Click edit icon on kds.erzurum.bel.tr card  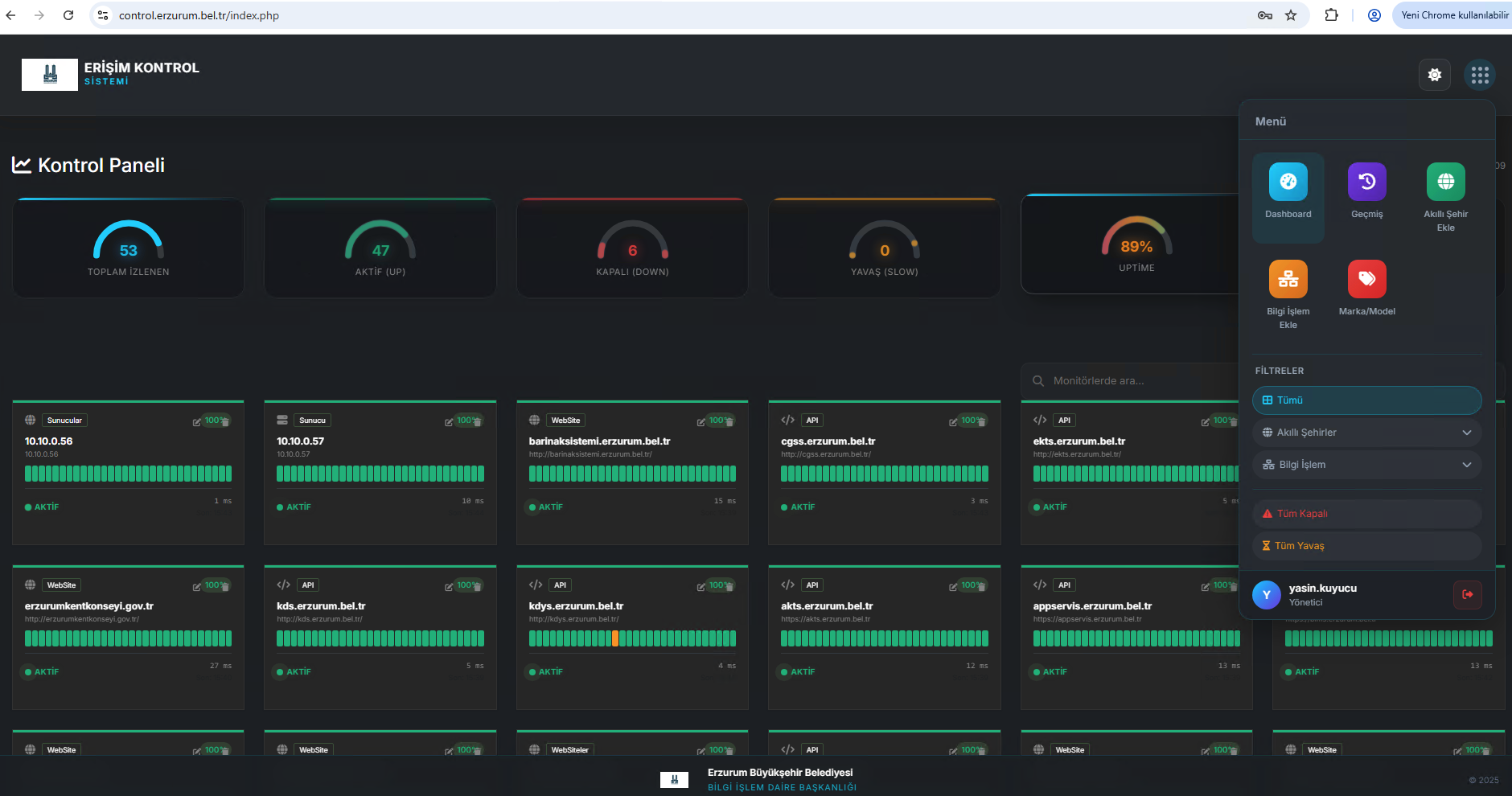[x=449, y=587]
